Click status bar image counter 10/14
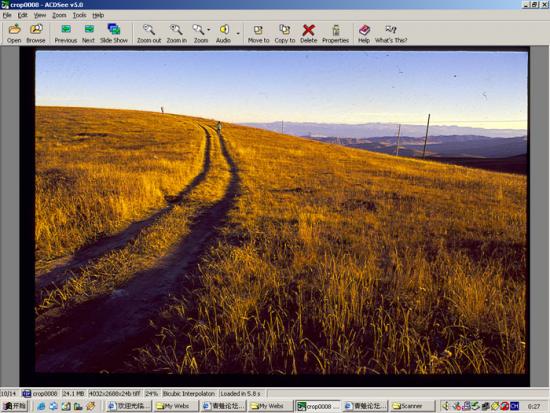This screenshot has width=550, height=413. point(8,394)
